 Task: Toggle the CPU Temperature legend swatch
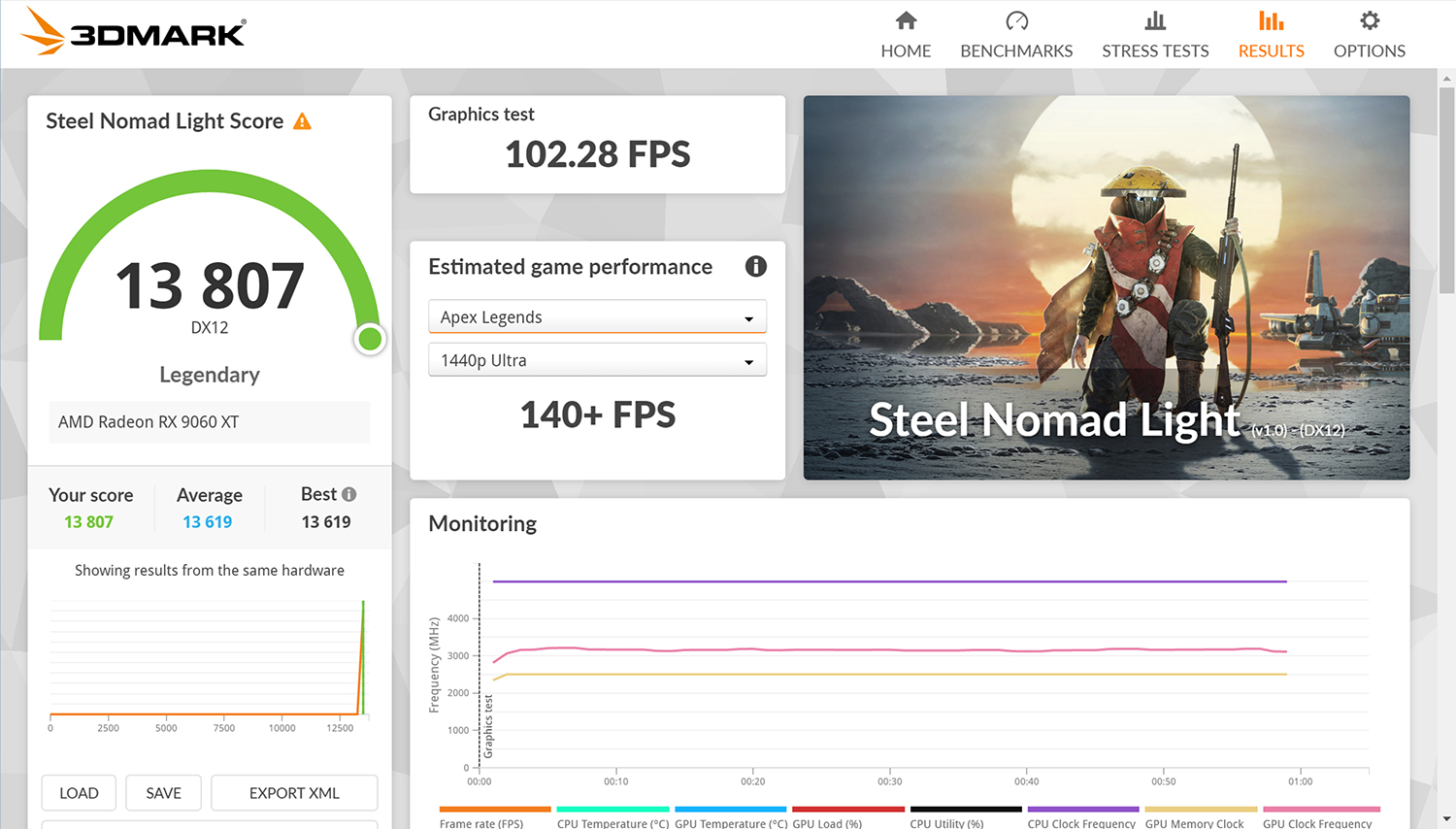612,809
